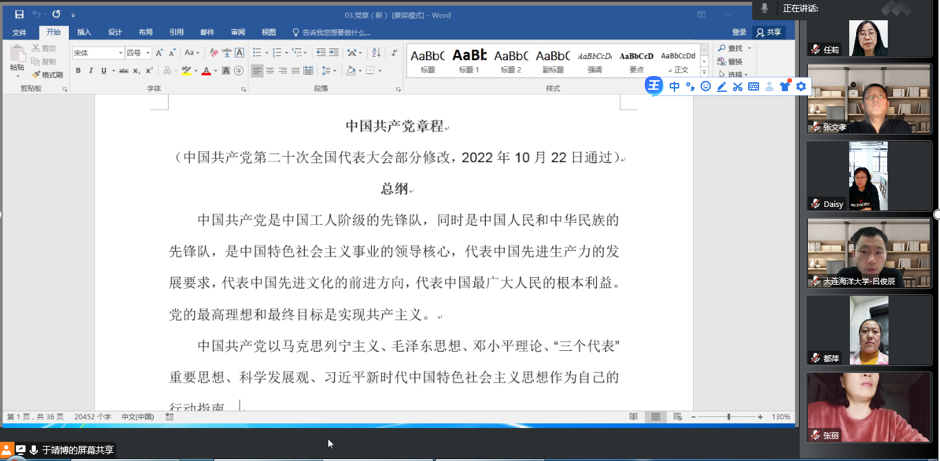Click the zoom slider in status bar
940x461 pixels.
728,417
